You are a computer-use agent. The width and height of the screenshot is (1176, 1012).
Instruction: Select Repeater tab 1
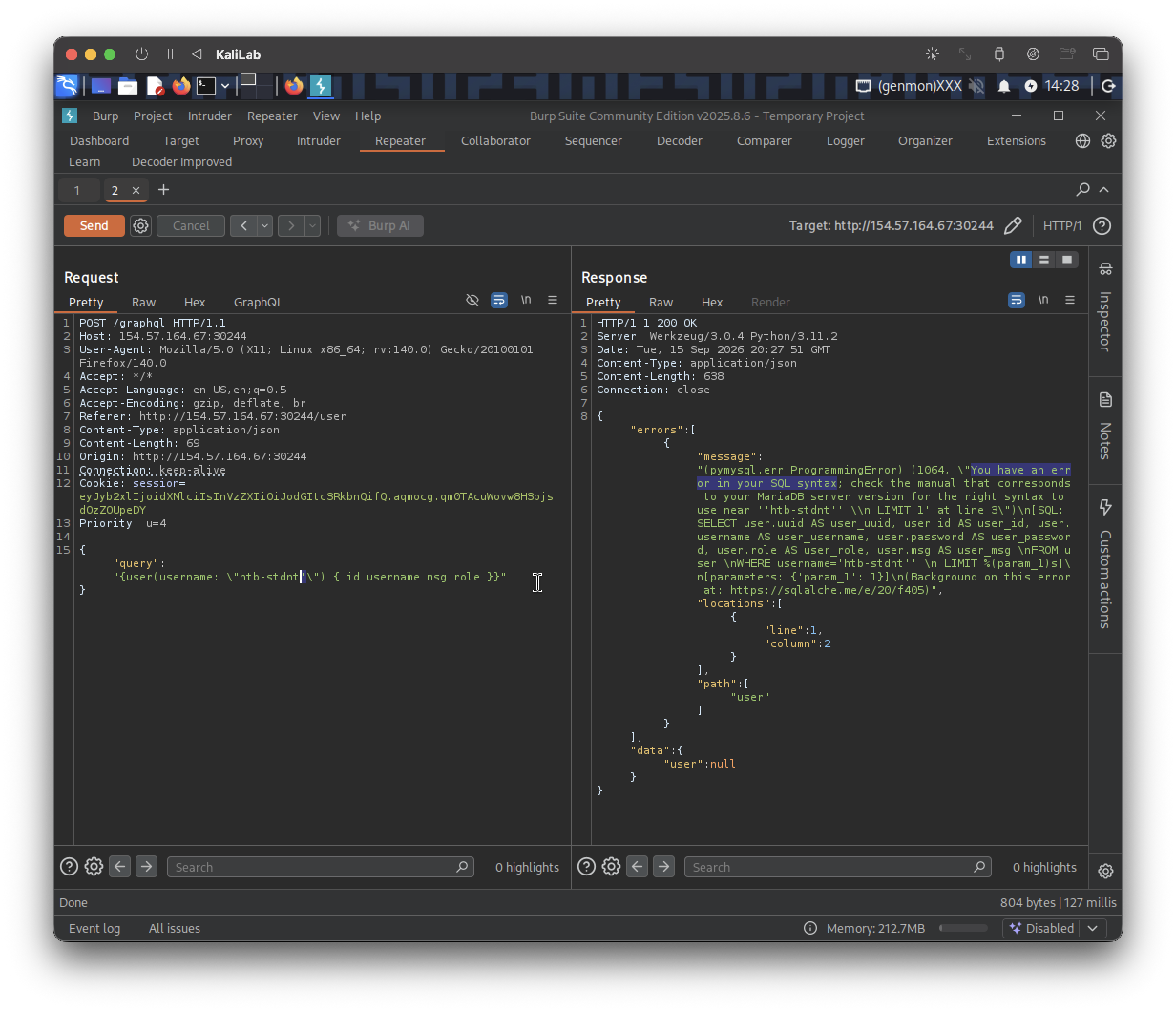77,190
